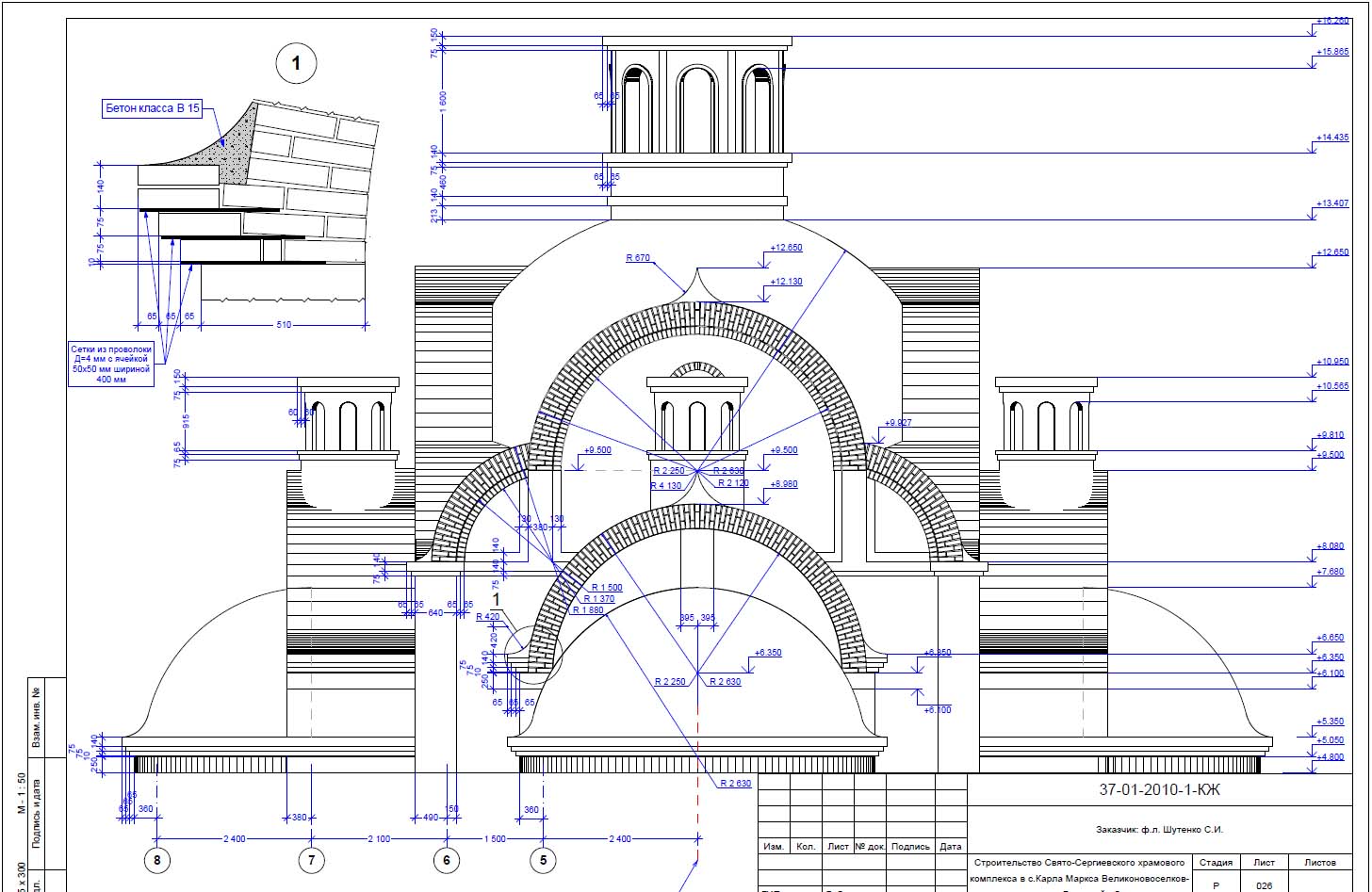Click axis bubble 5

point(543,860)
